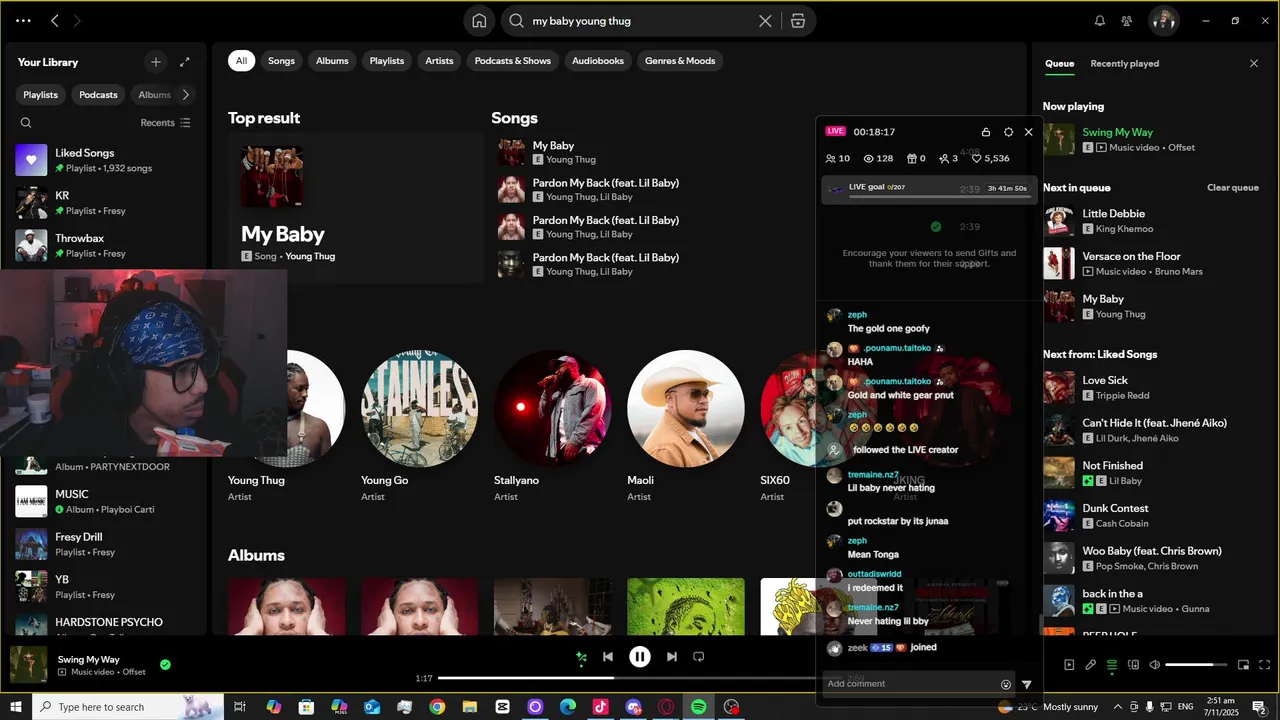Open the notifications bell

click(1100, 20)
